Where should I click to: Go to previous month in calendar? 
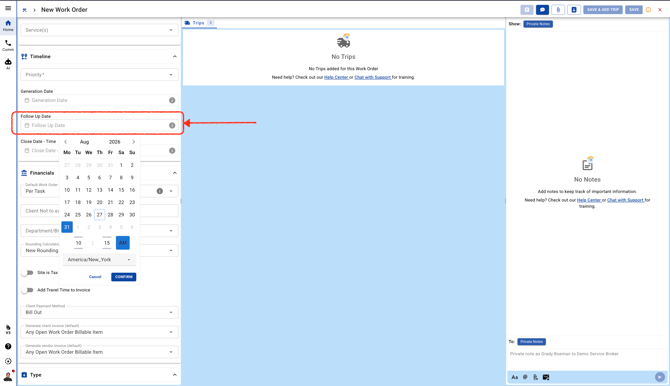[x=66, y=142]
